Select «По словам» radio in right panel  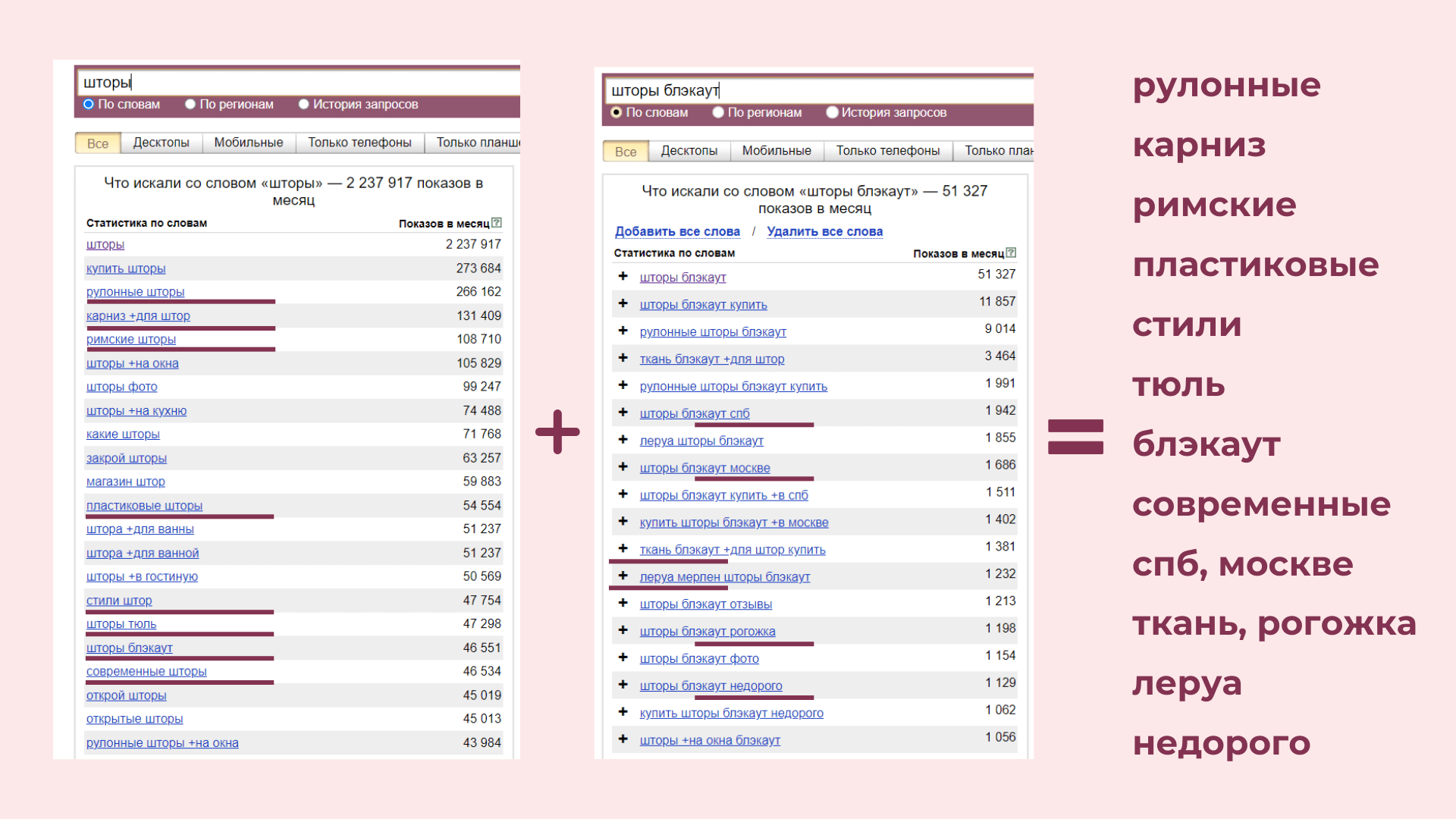617,112
